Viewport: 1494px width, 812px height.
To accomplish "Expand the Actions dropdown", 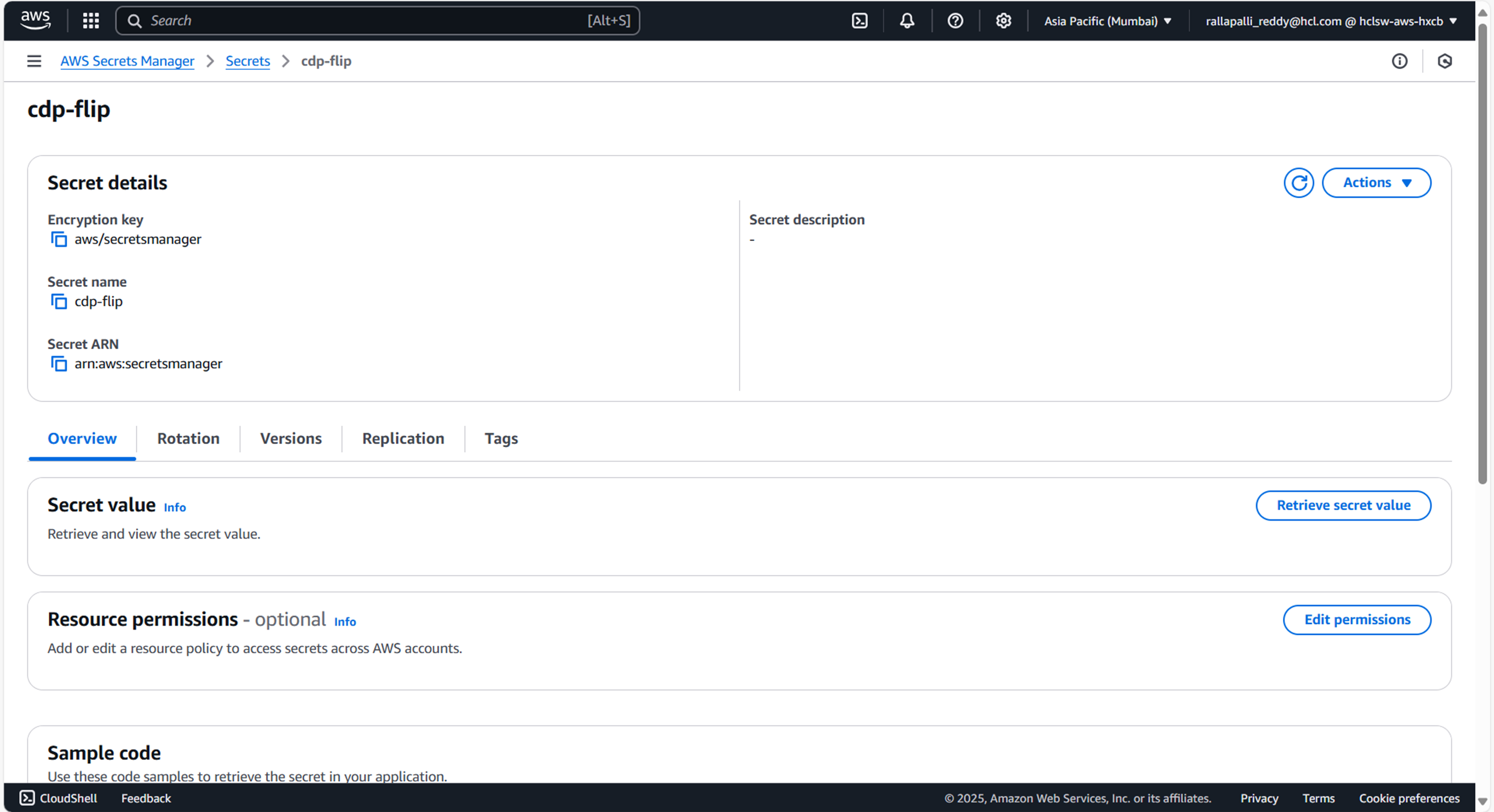I will click(x=1375, y=183).
